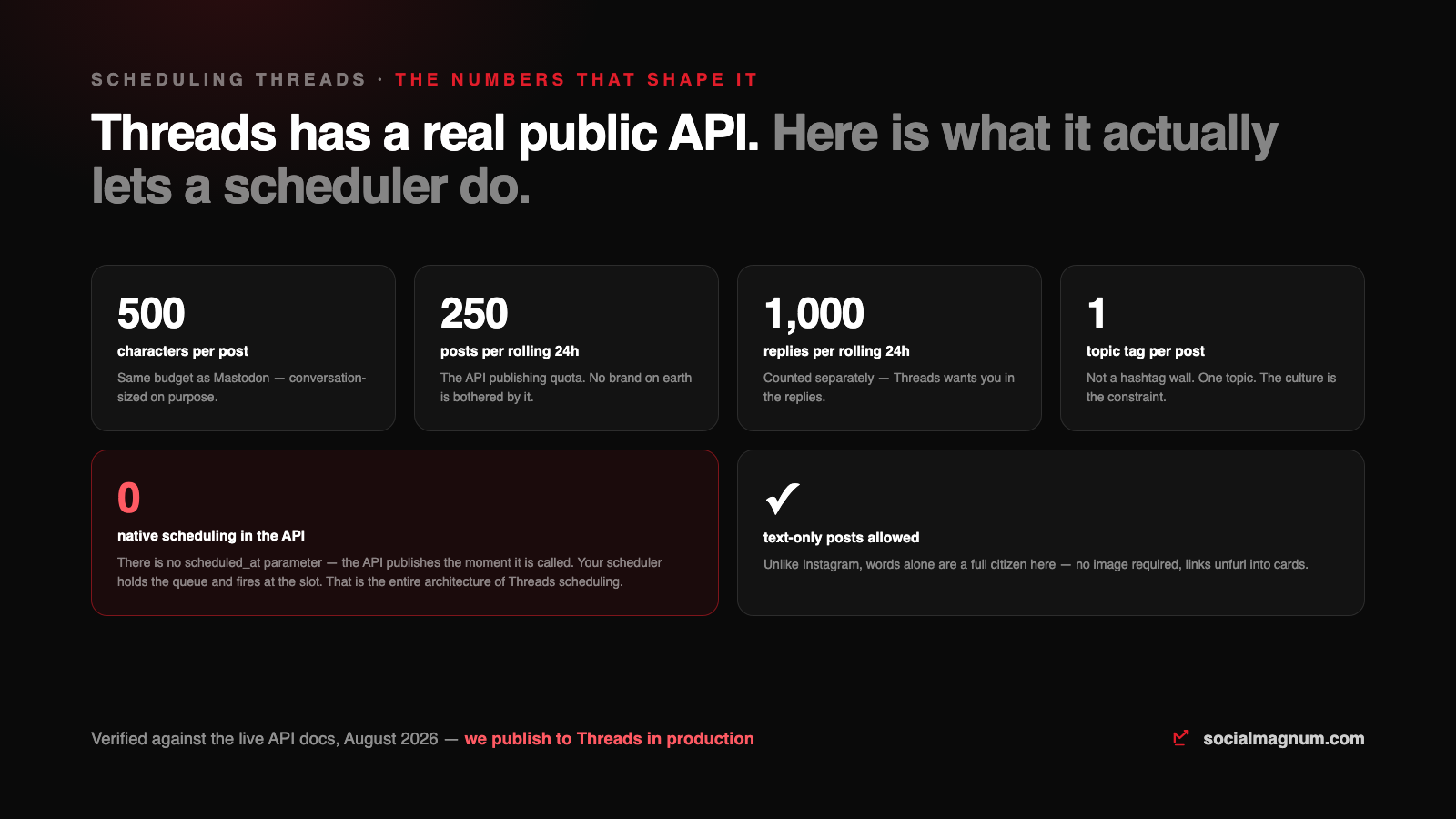The image size is (1456, 819).
Task: Click 'Unlike Instagram, words alone' description
Action: point(1036,565)
